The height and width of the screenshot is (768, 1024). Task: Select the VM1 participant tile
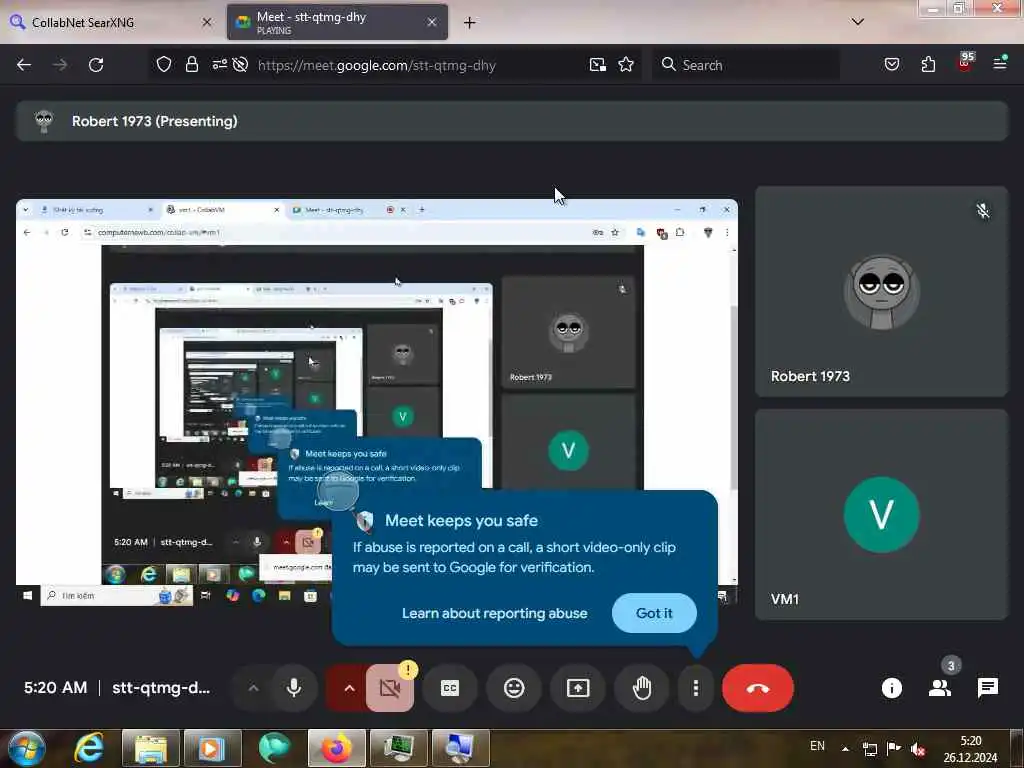click(882, 515)
